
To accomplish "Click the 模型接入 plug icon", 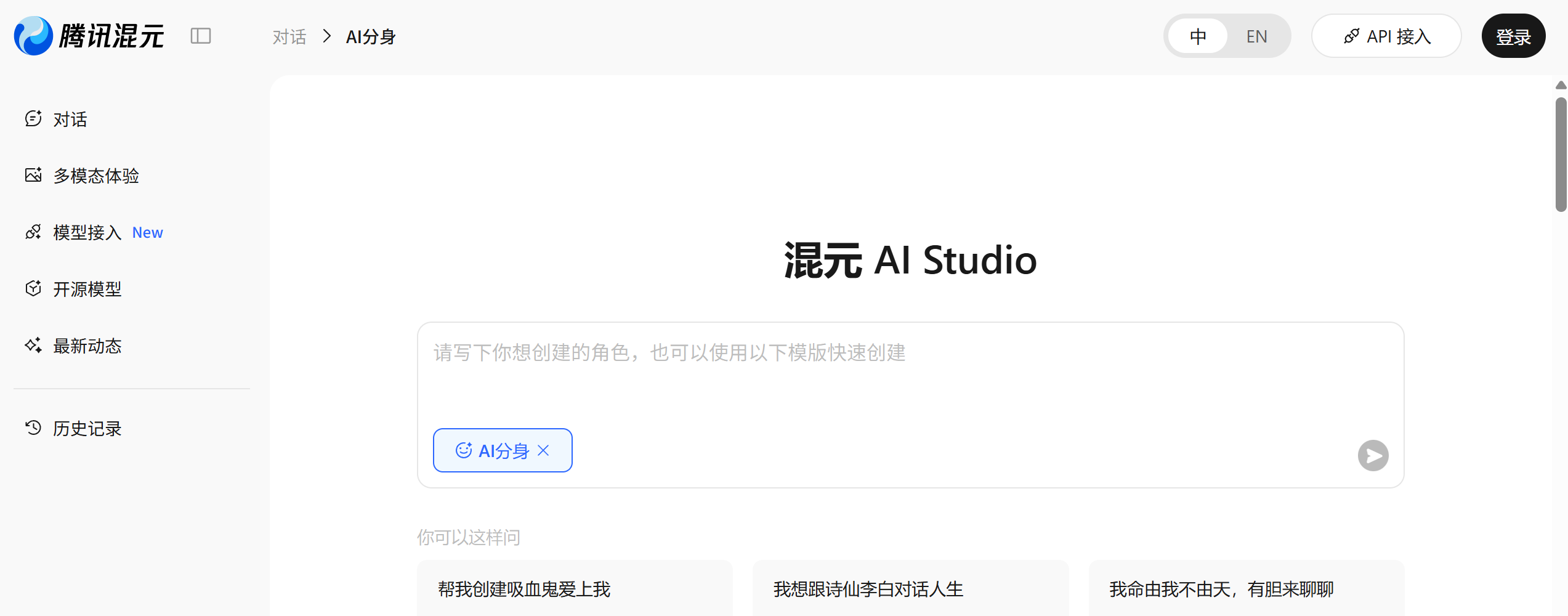I will click(33, 232).
